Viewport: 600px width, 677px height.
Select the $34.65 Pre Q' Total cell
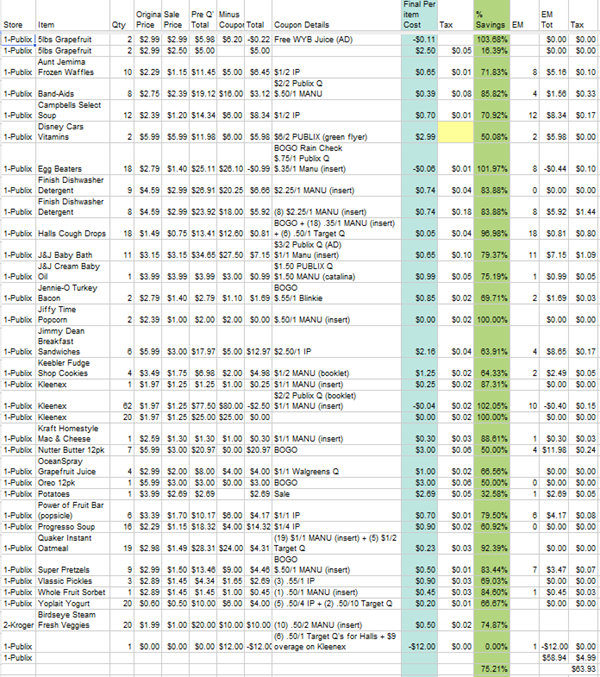[202, 250]
